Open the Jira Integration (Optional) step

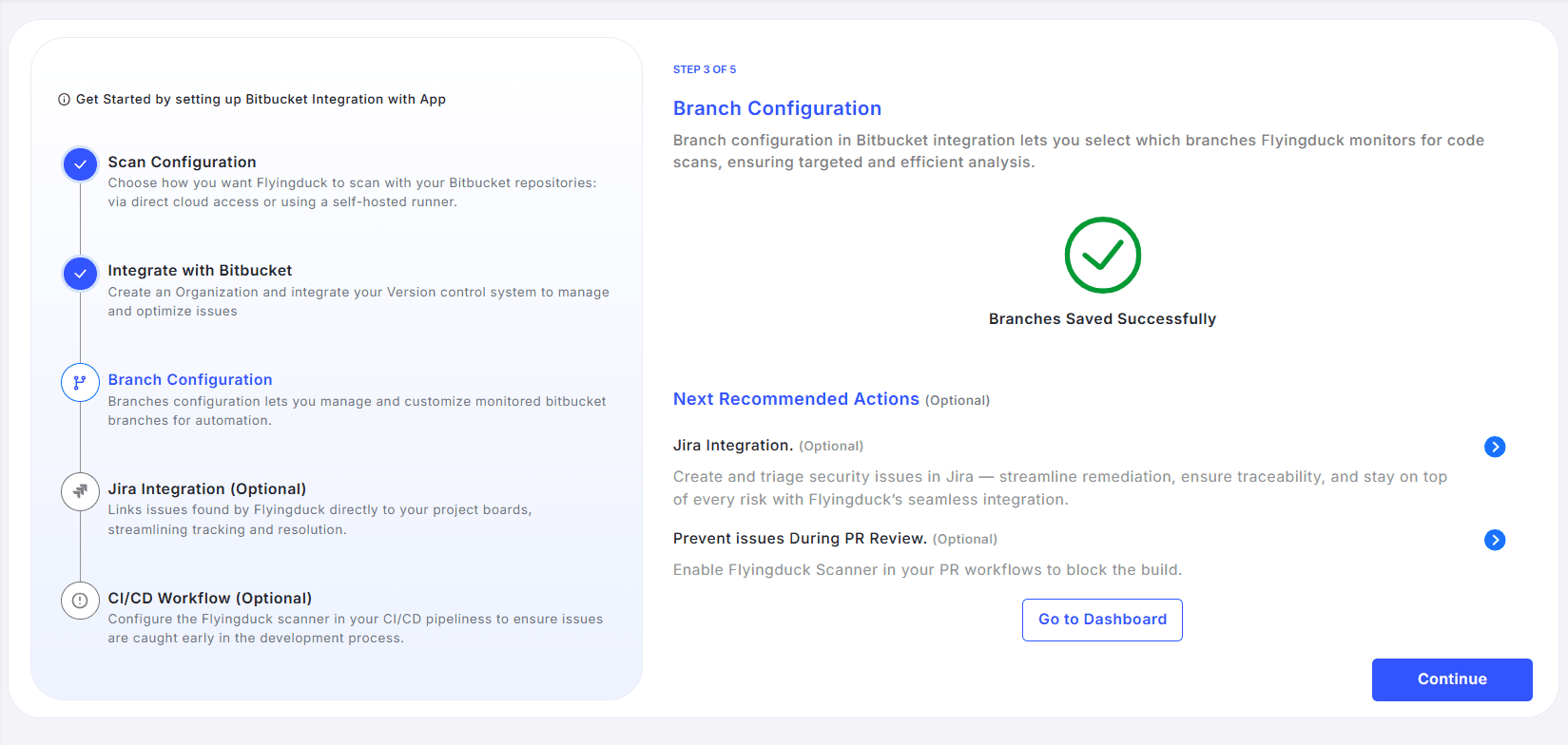(206, 488)
